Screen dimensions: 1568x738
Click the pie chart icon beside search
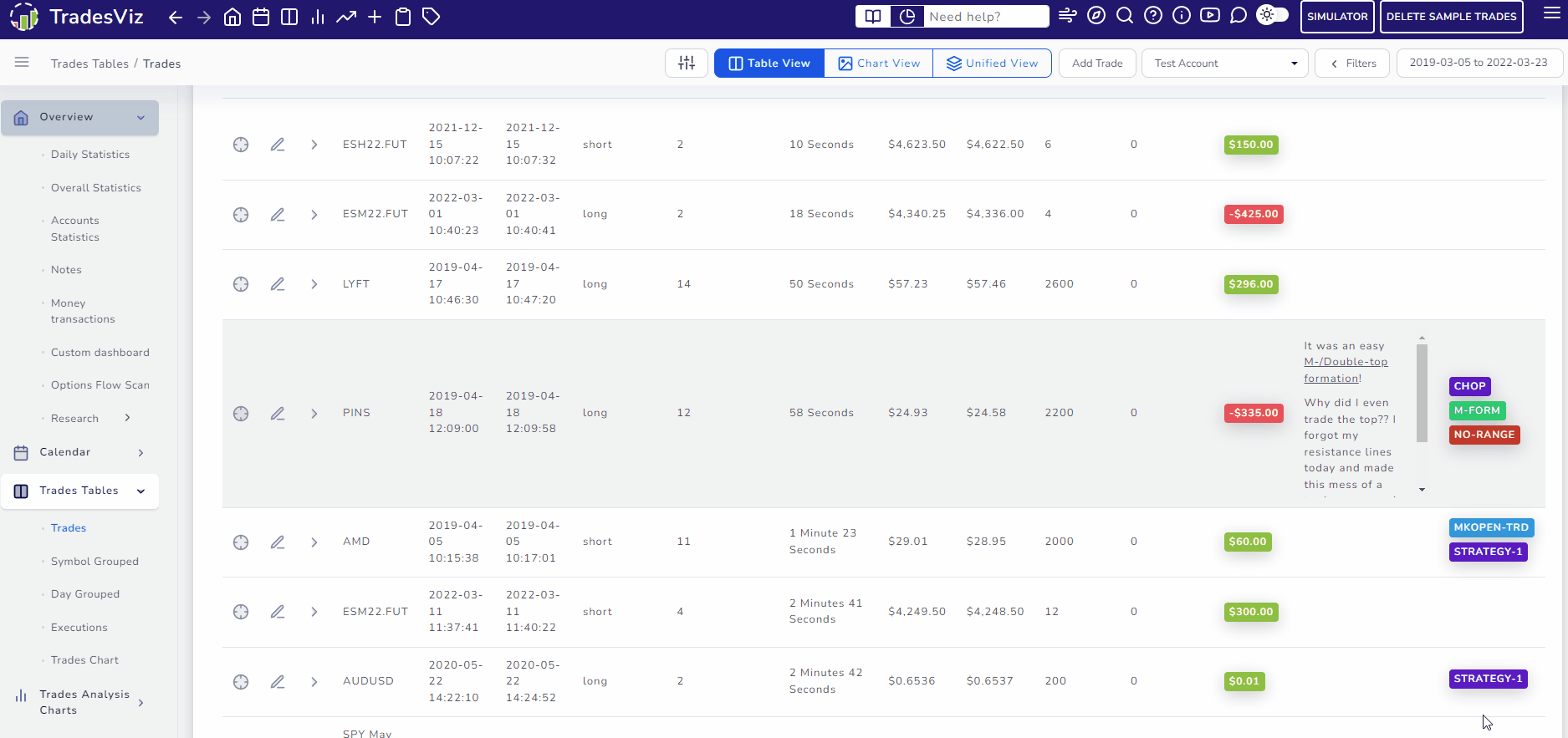point(907,17)
